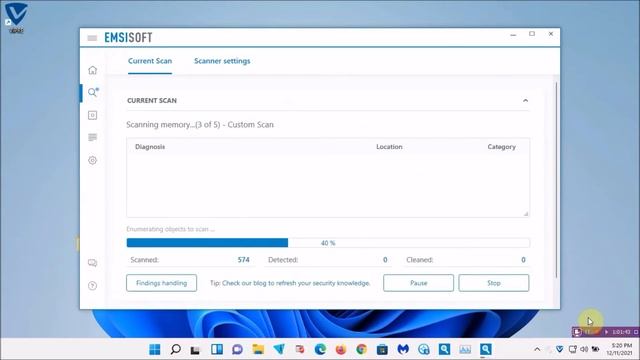Open Widgets on the taskbar

217,349
